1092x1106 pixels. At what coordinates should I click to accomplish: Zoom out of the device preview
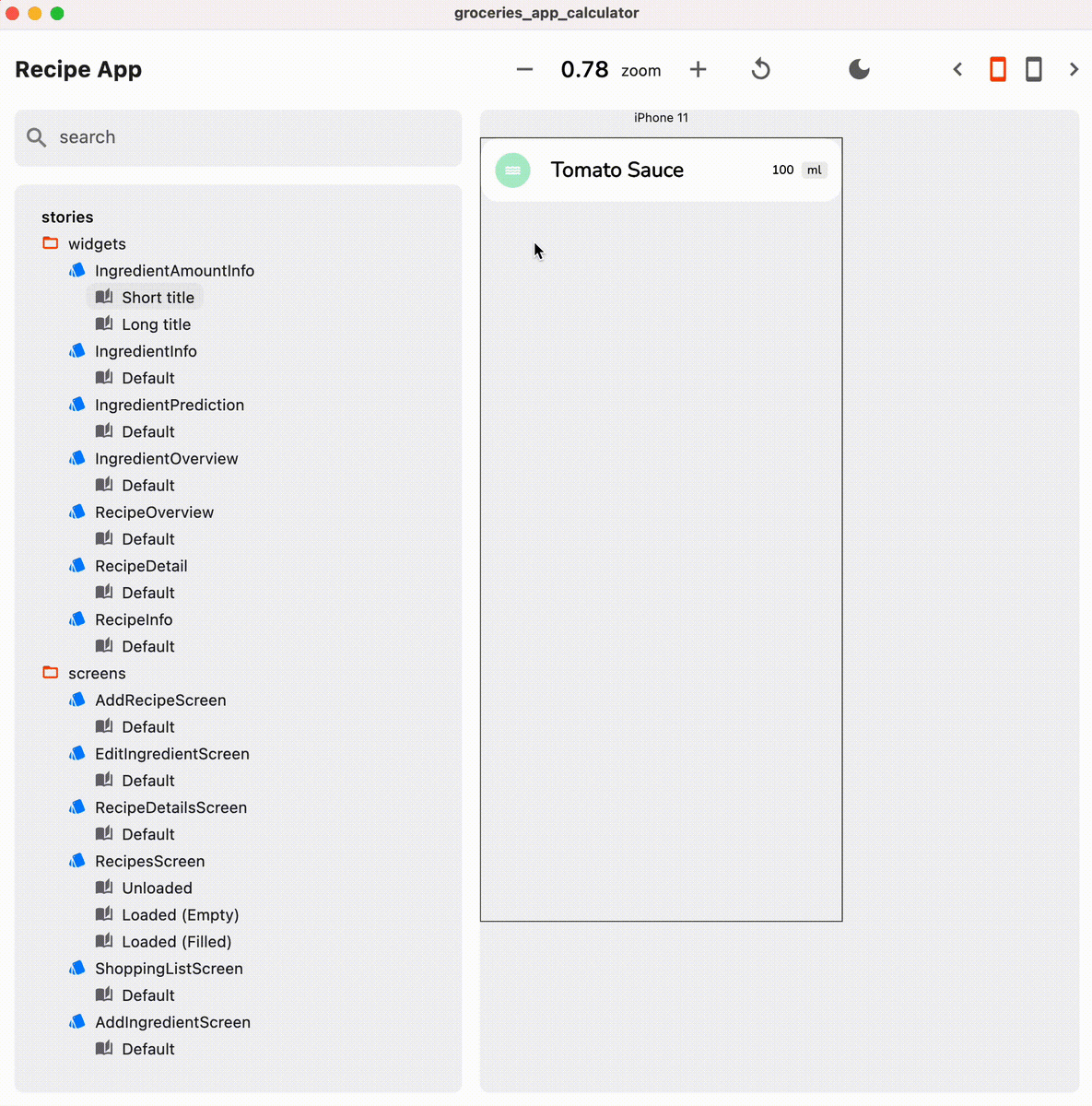(x=523, y=69)
